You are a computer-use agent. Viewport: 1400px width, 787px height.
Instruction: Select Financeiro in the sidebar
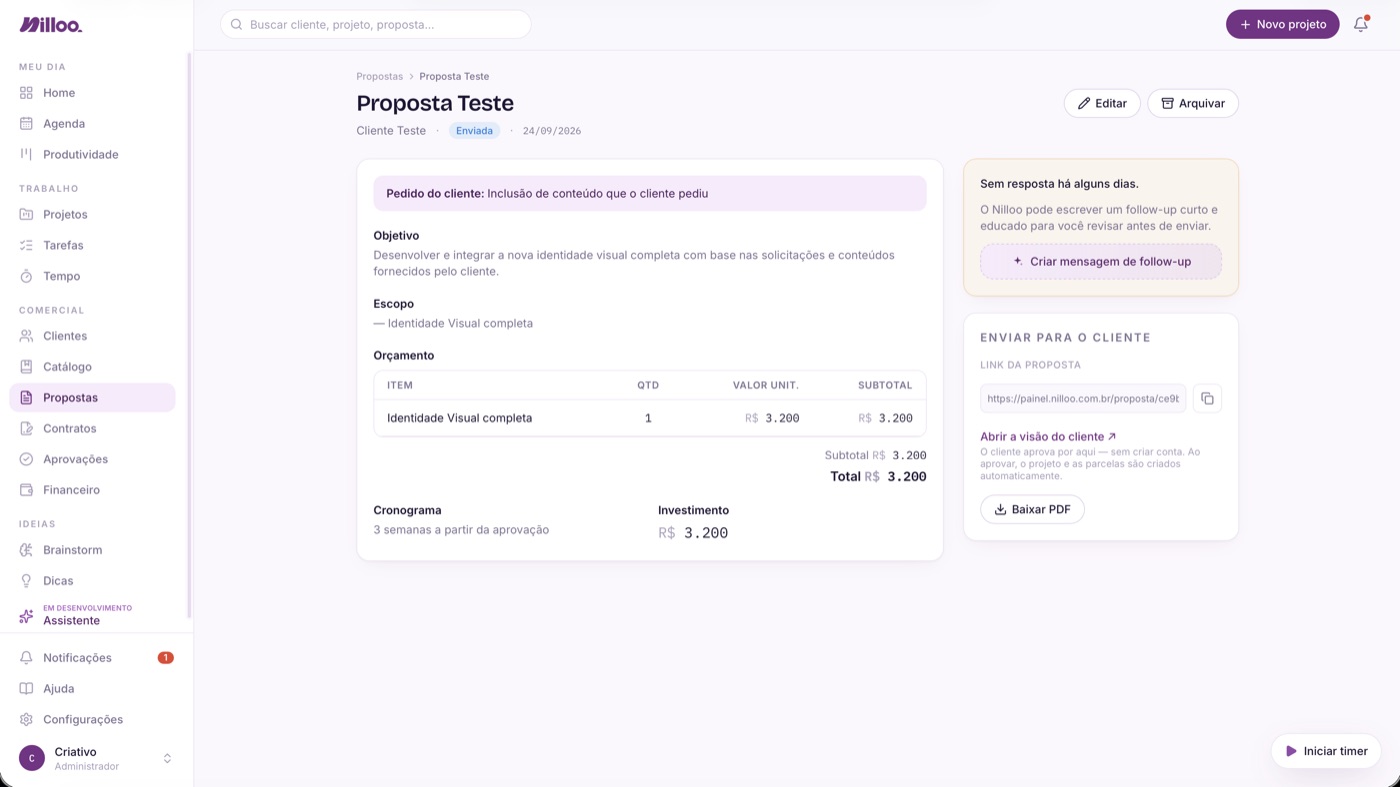[x=92, y=490]
